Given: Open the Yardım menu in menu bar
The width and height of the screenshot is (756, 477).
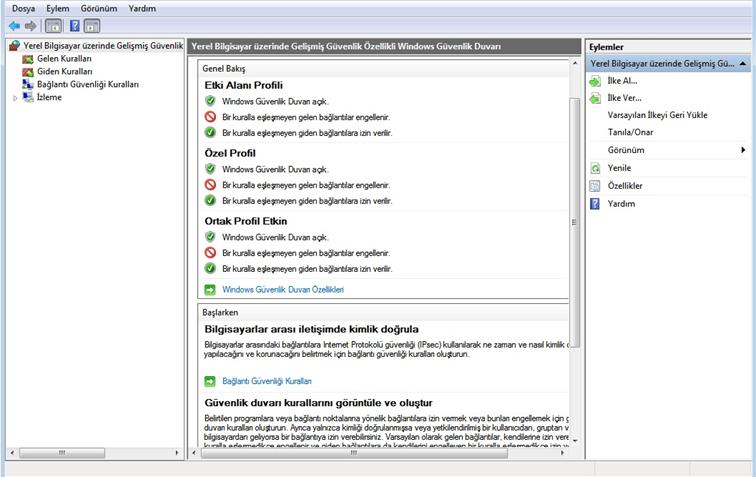Looking at the screenshot, I should 142,8.
